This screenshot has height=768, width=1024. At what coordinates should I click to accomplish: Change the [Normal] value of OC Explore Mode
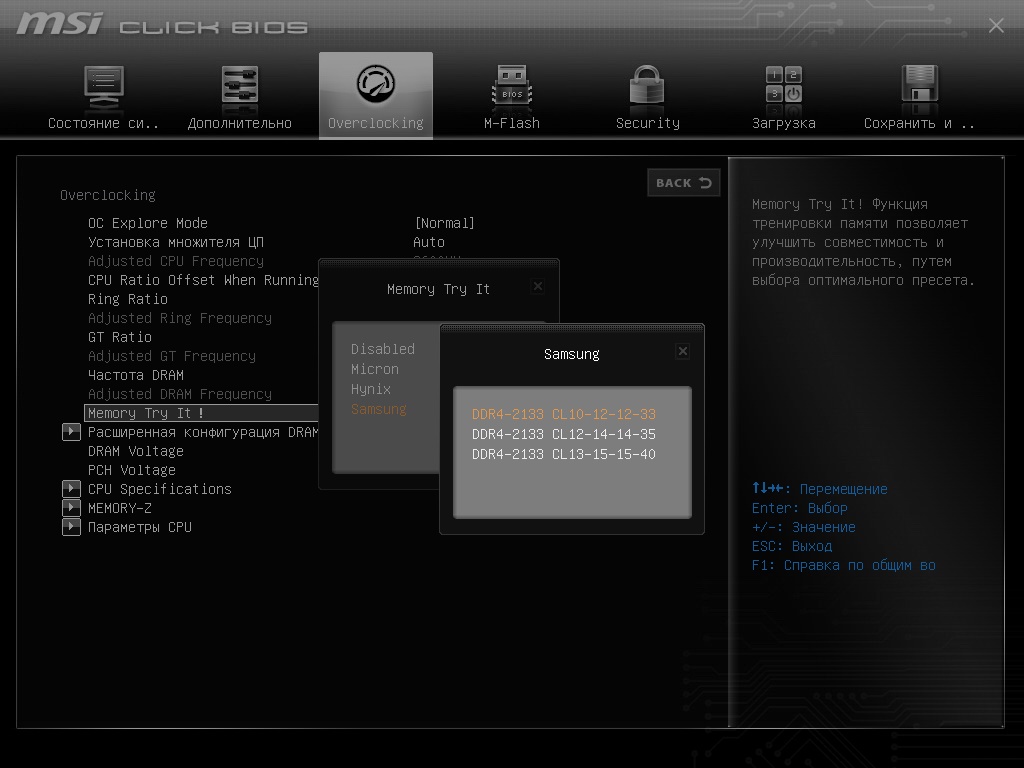click(445, 223)
